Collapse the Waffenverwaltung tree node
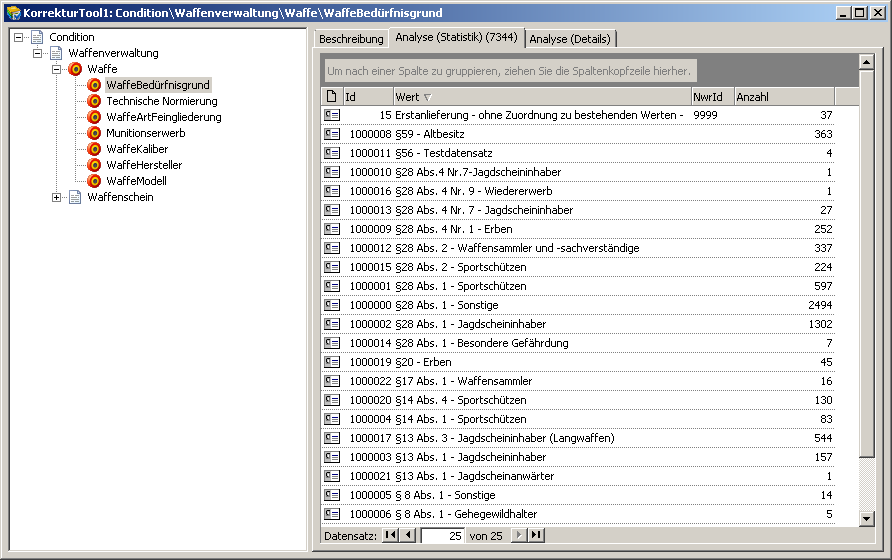The height and width of the screenshot is (560, 892). (x=38, y=53)
